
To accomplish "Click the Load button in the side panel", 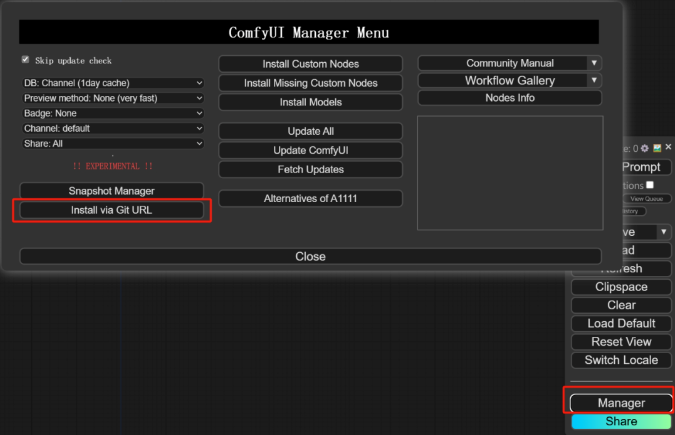I will pos(647,250).
